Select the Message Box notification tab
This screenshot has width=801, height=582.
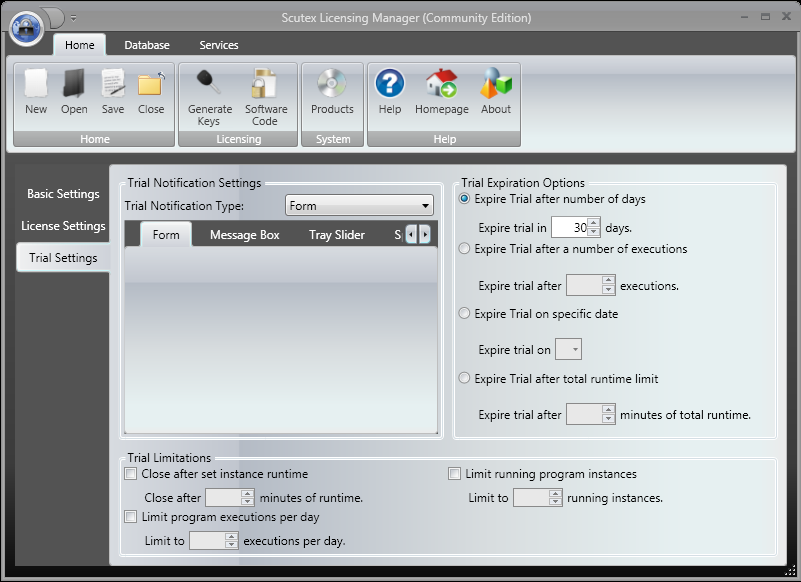click(244, 235)
